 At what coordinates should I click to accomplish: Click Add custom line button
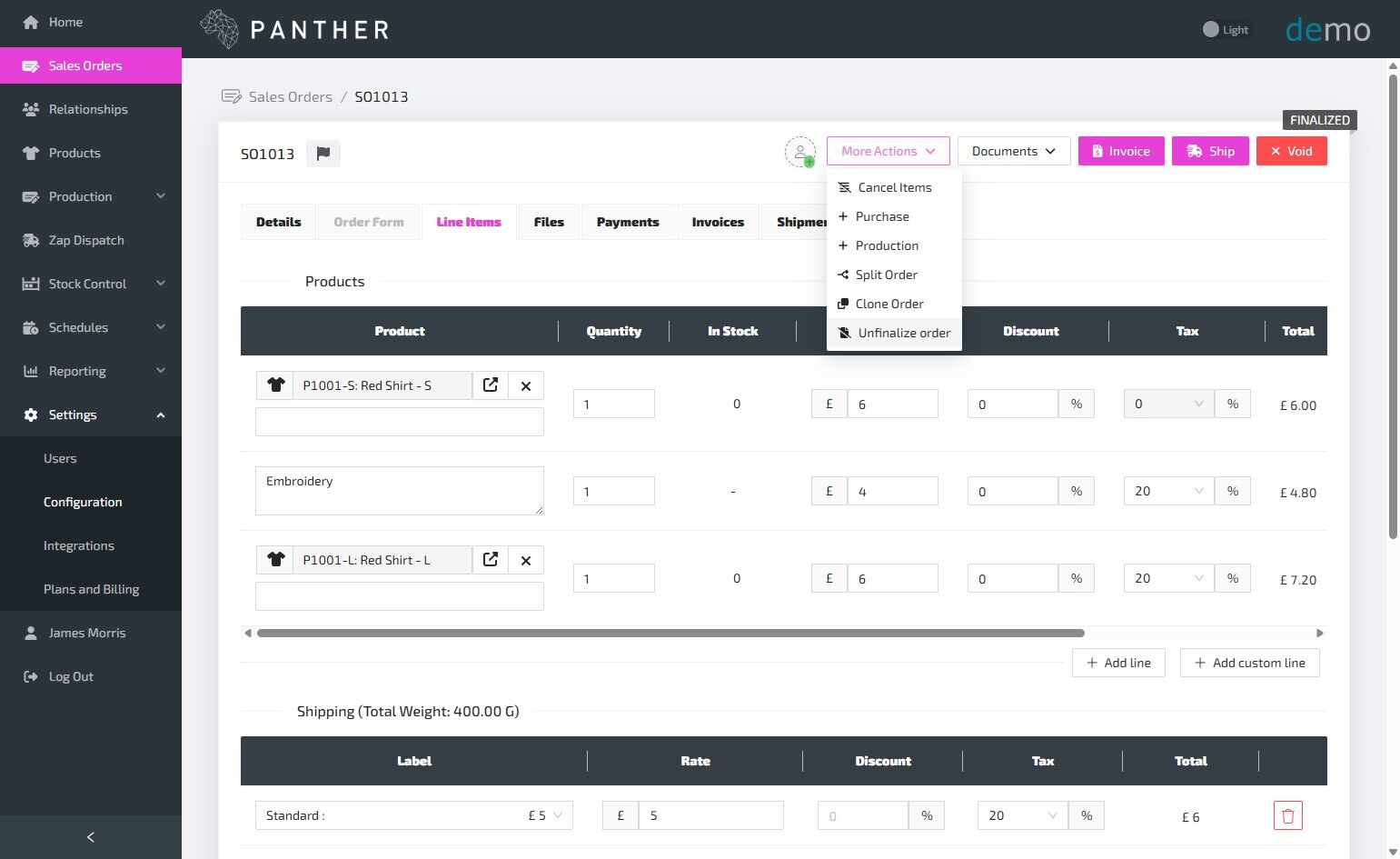1249,663
